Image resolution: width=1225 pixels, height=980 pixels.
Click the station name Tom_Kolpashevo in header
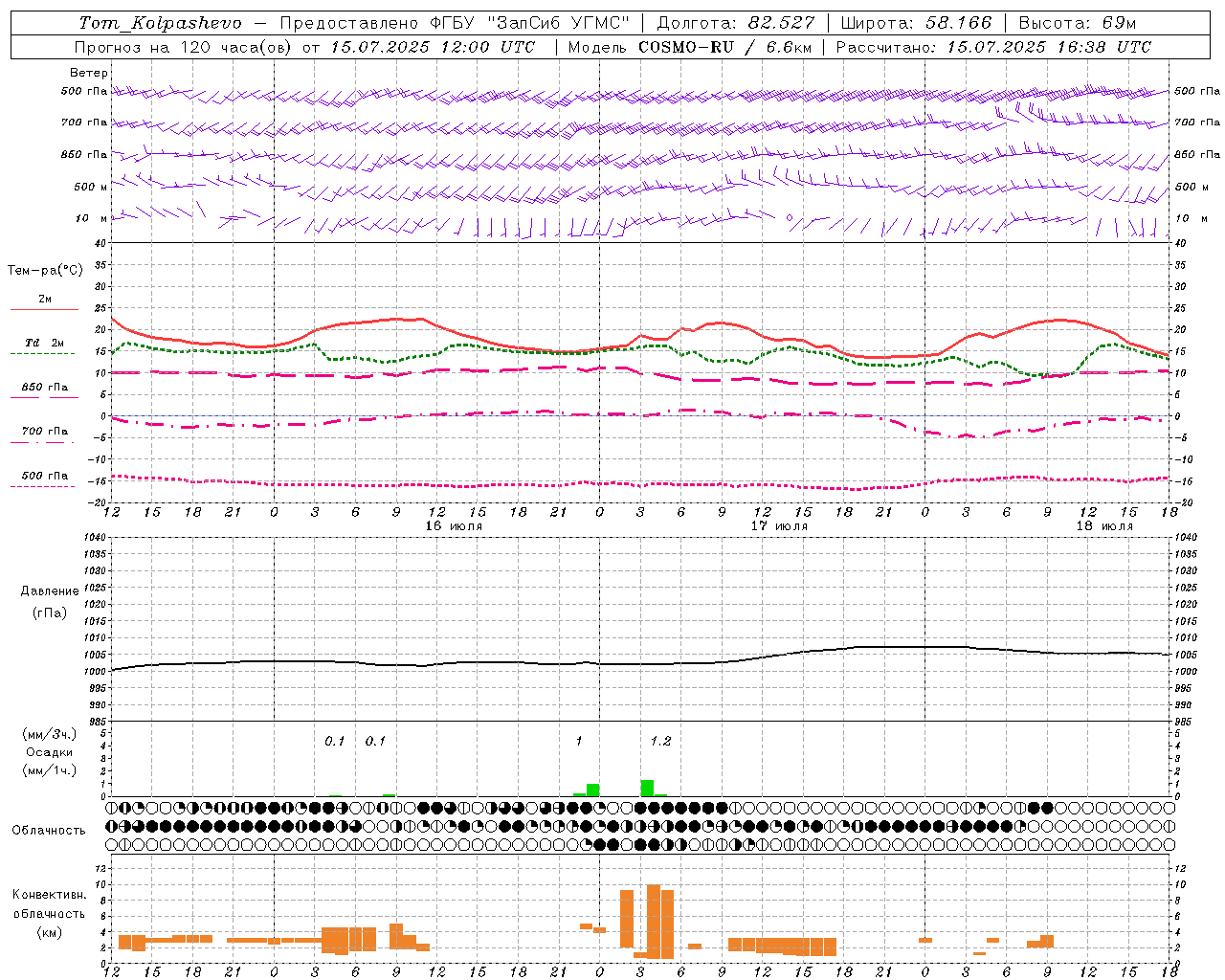(x=160, y=23)
